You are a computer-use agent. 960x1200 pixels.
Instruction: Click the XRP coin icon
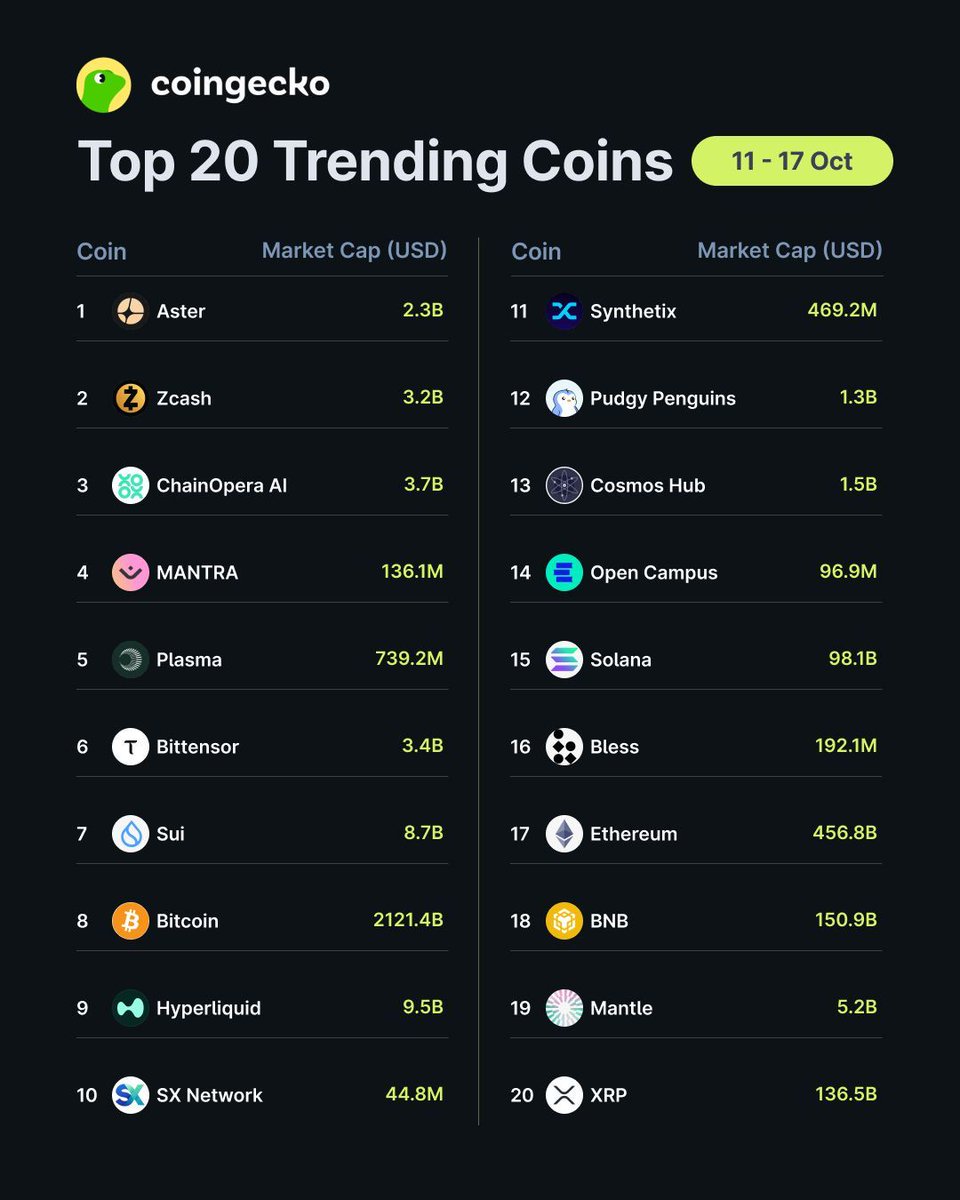[x=564, y=1095]
